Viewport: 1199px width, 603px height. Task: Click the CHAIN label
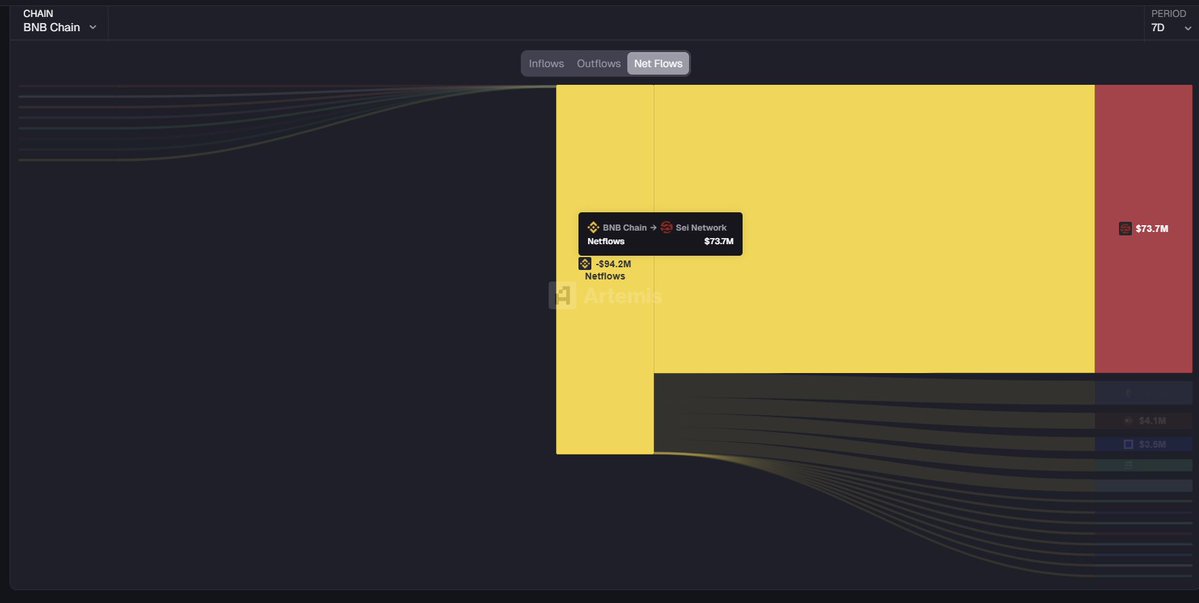point(38,14)
